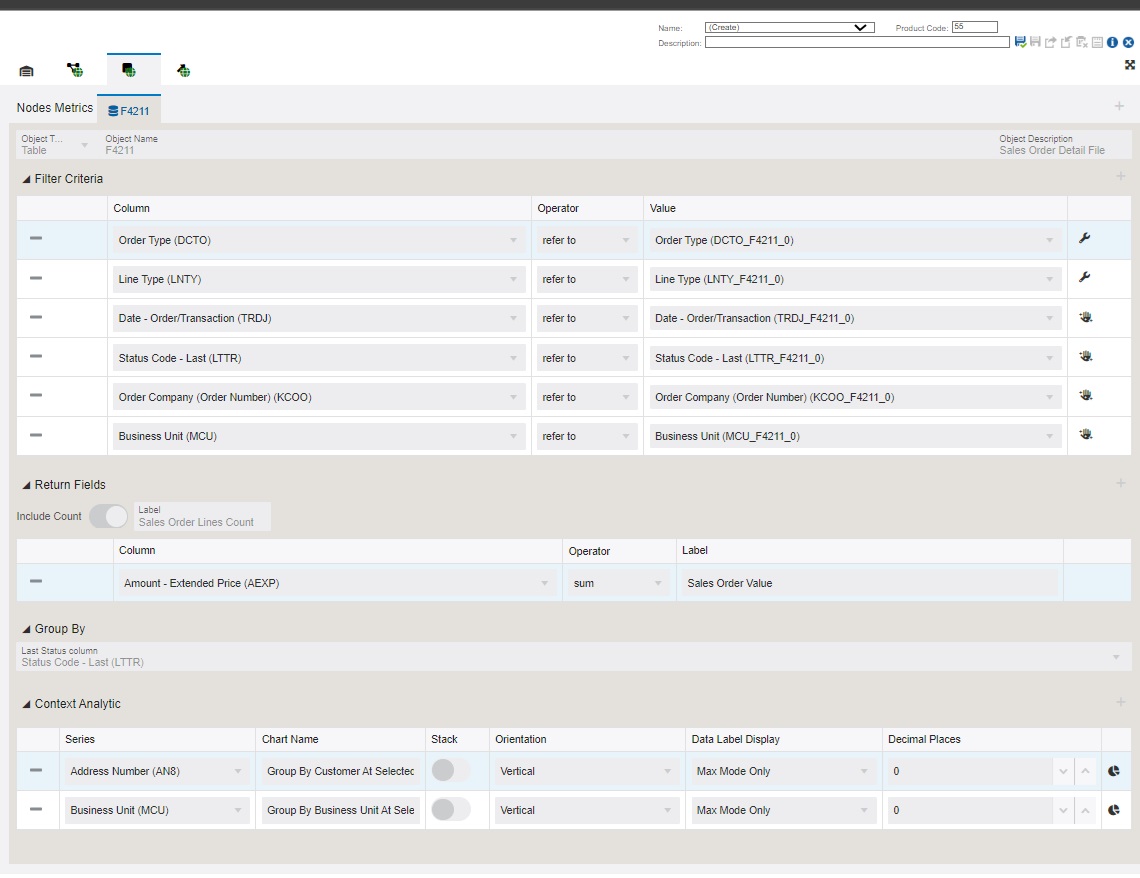
Task: Toggle Stack for Business Unit series
Action: coord(450,810)
